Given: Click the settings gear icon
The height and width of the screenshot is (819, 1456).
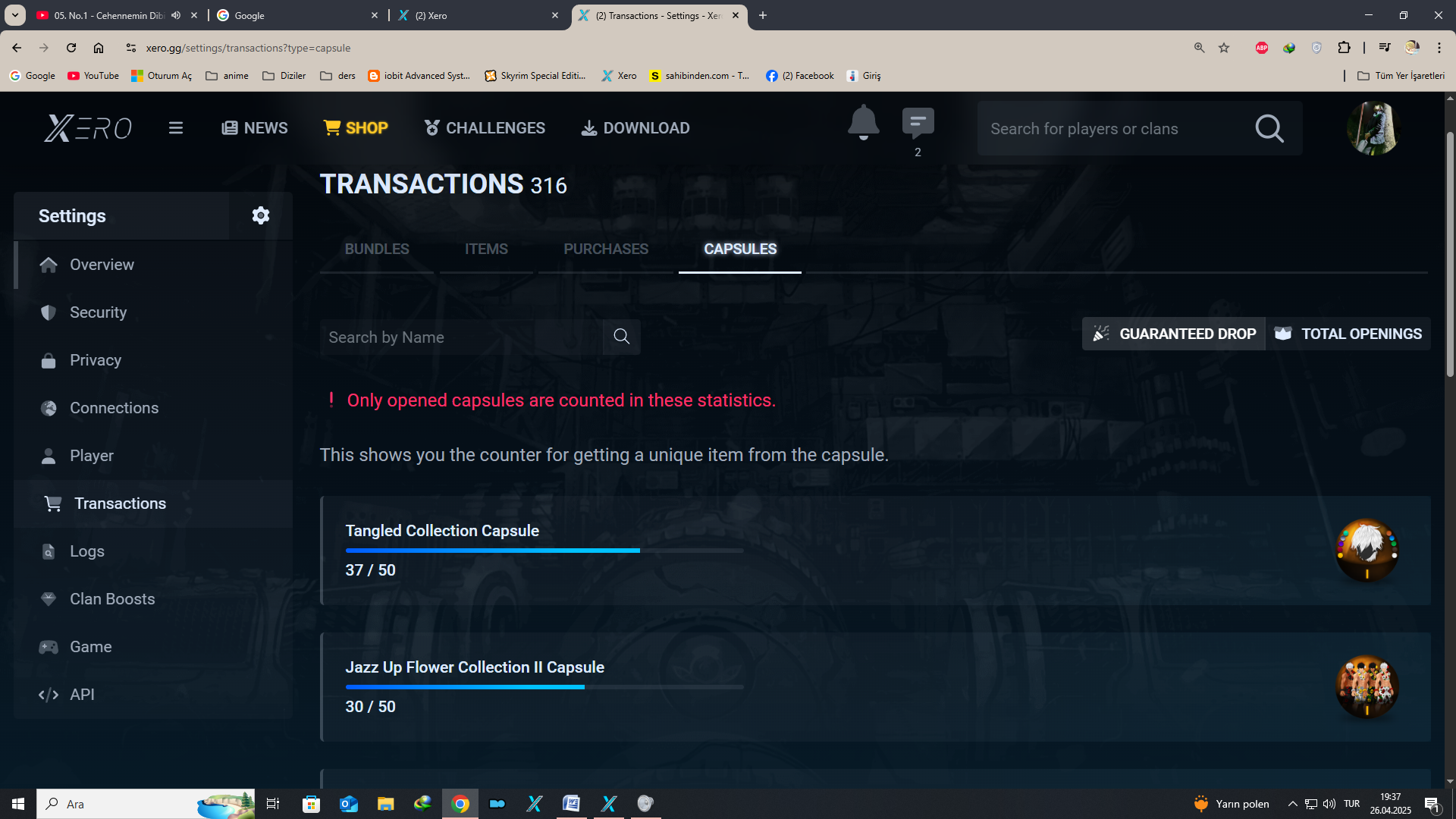Looking at the screenshot, I should pos(260,216).
